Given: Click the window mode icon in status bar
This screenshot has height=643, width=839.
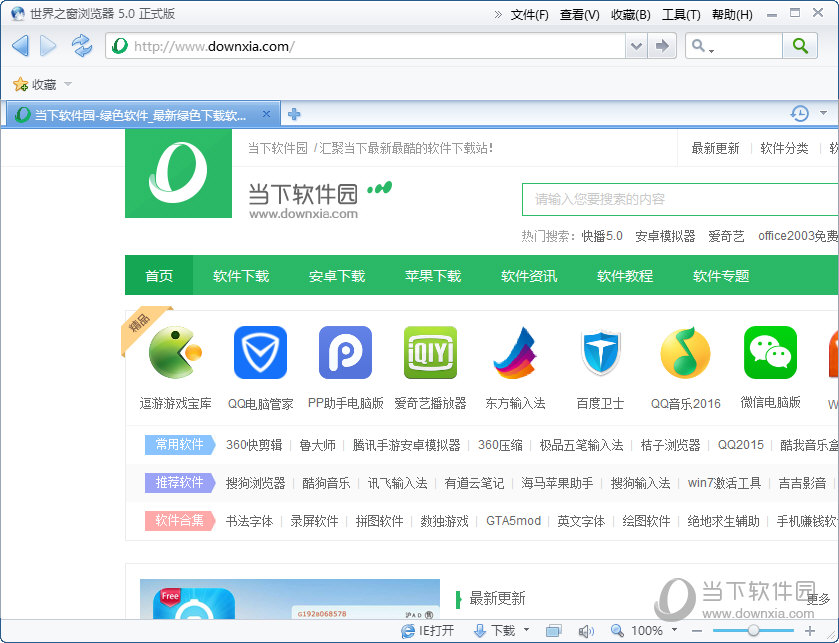Looking at the screenshot, I should point(553,631).
